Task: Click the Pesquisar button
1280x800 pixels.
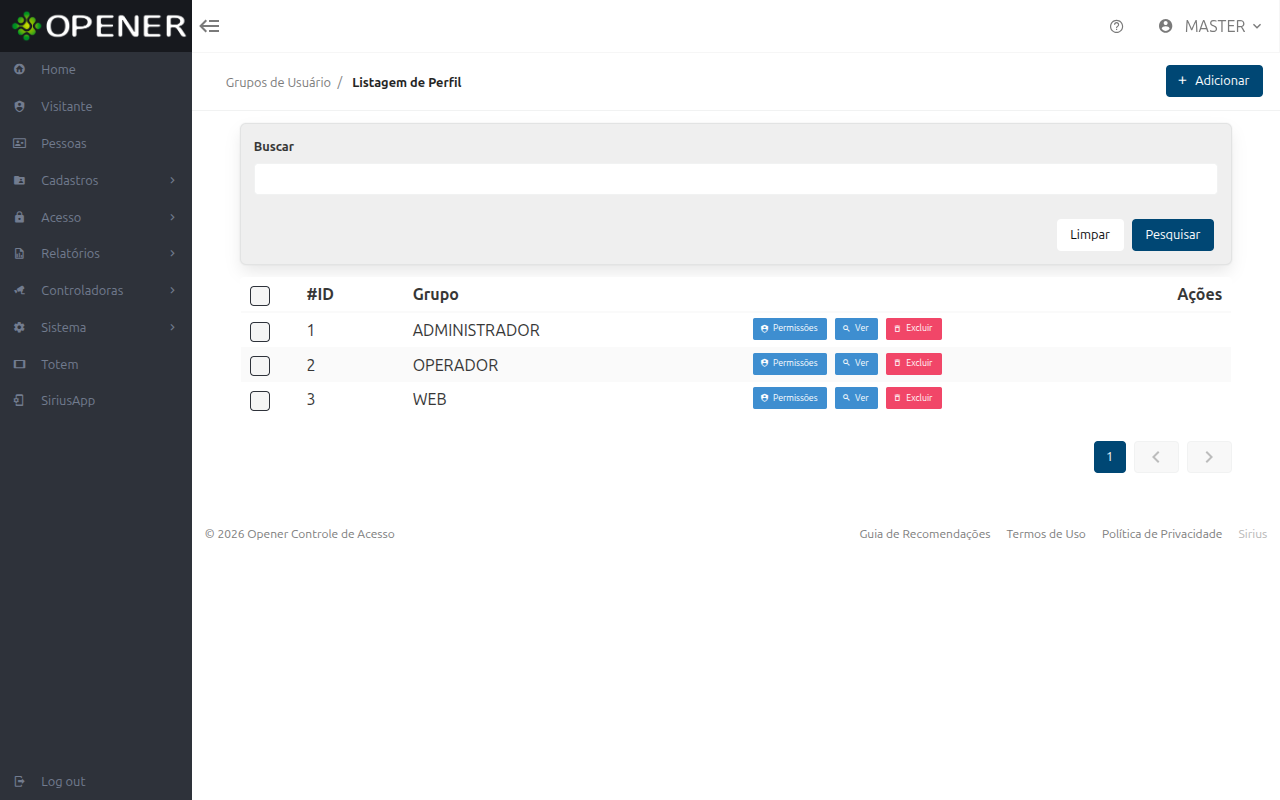Action: tap(1173, 235)
